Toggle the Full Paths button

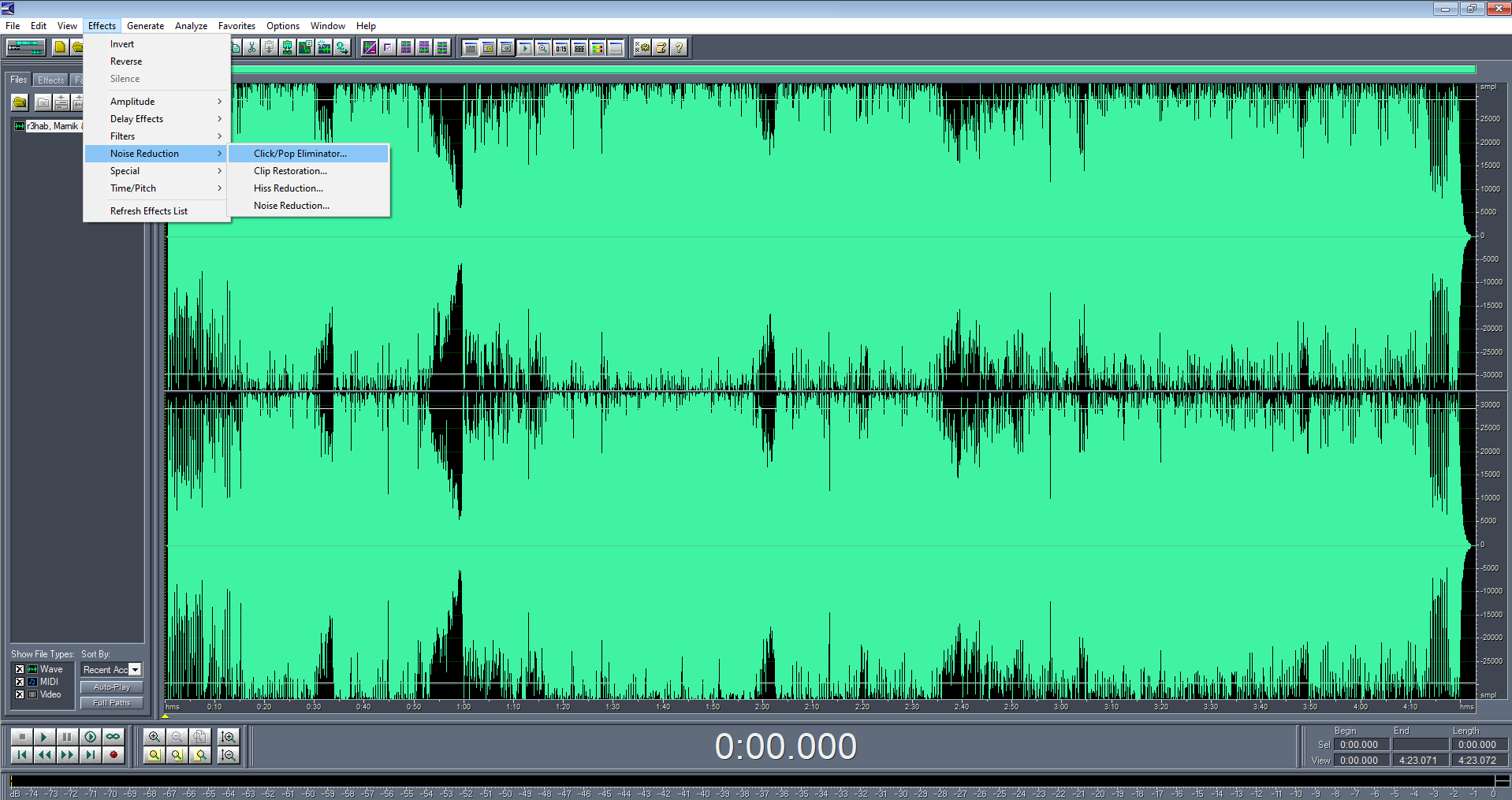click(x=112, y=703)
